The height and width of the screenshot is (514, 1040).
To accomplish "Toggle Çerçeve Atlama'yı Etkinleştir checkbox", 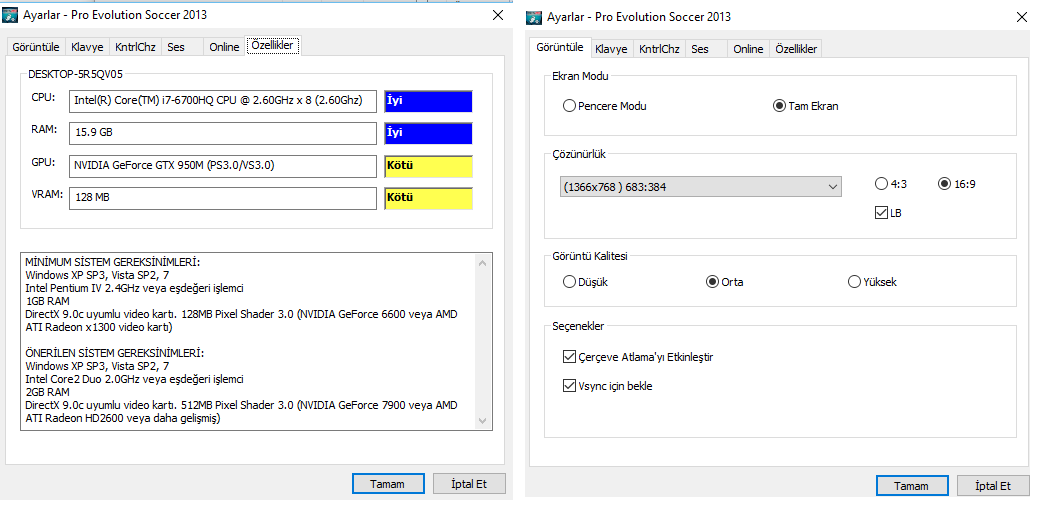I will (x=570, y=357).
